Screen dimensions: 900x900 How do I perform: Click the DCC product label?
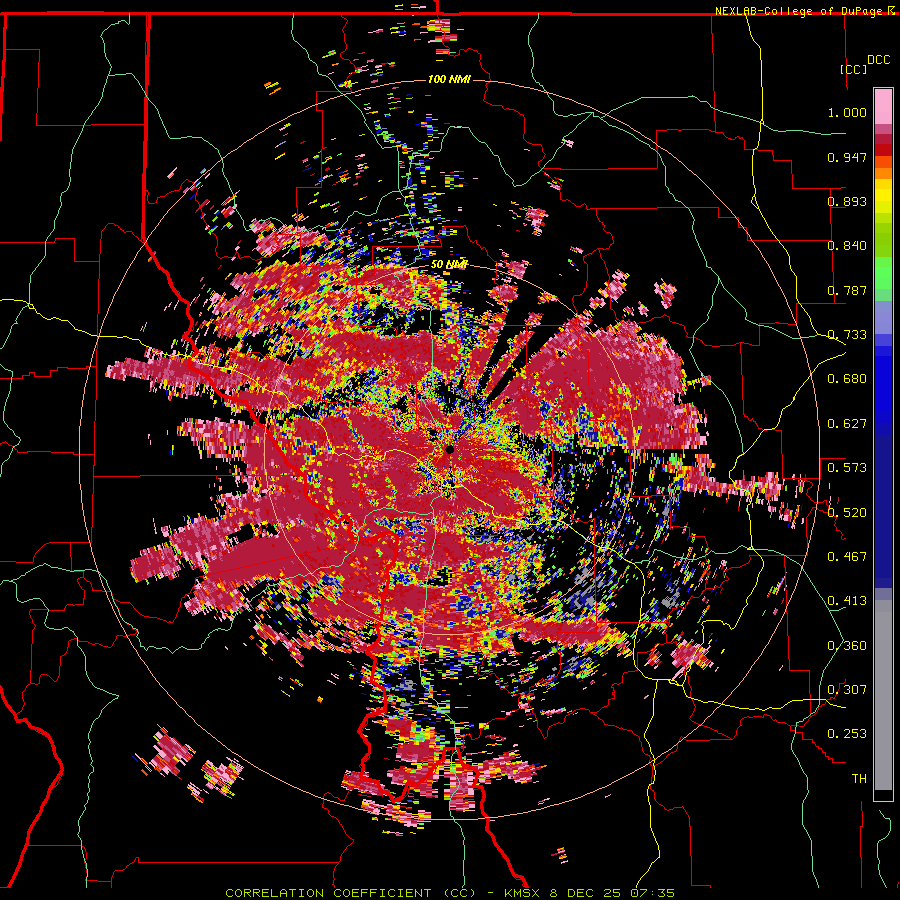[878, 60]
